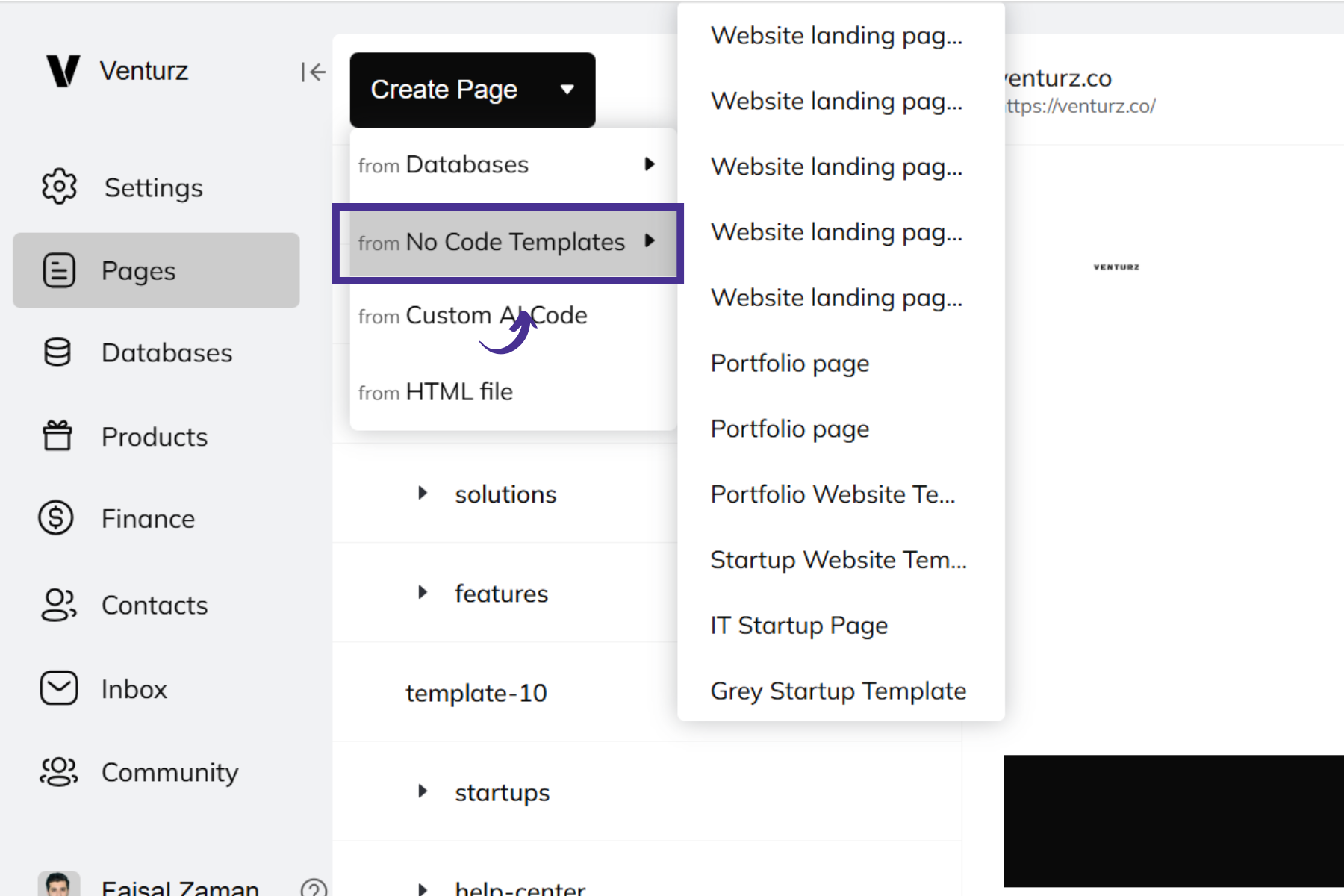Image resolution: width=1344 pixels, height=896 pixels.
Task: Click Faisal Zaman user name
Action: 180,887
